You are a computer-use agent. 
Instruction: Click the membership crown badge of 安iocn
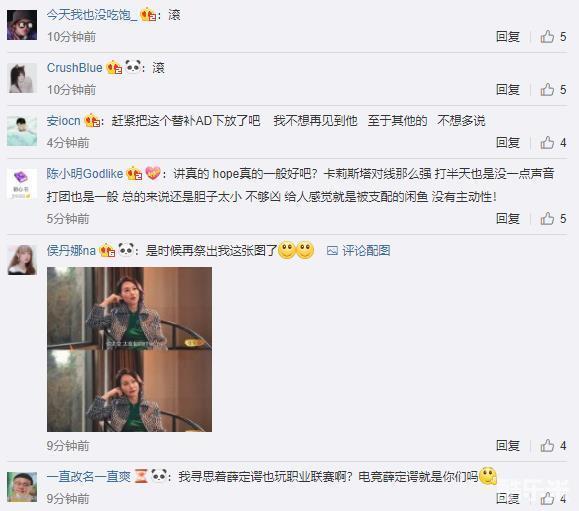pyautogui.click(x=92, y=121)
